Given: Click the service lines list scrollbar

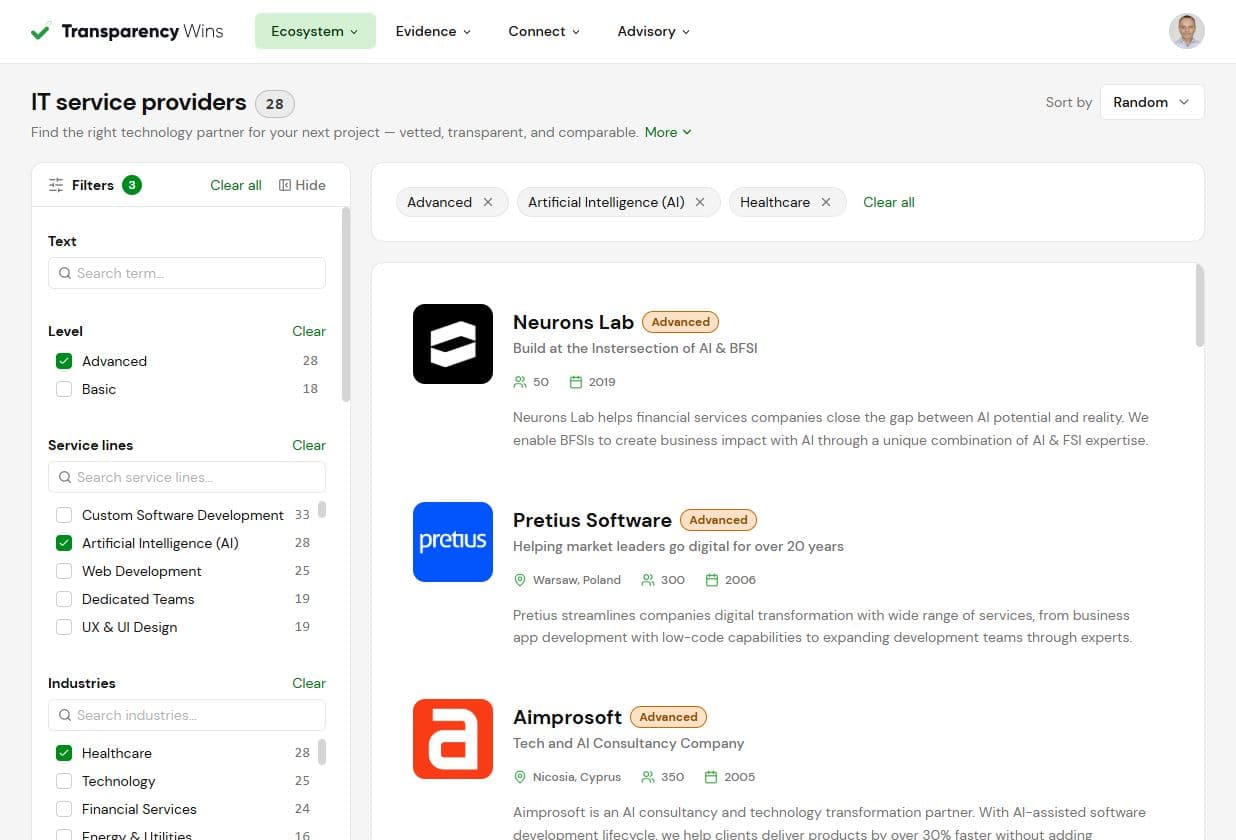Looking at the screenshot, I should pos(322,509).
